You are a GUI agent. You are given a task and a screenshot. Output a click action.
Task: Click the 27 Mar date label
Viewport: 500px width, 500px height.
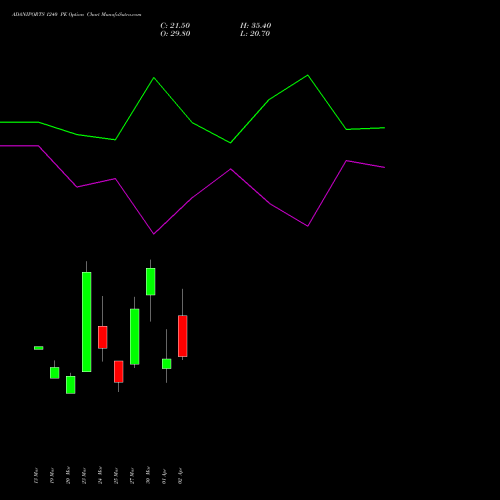pyautogui.click(x=132, y=476)
